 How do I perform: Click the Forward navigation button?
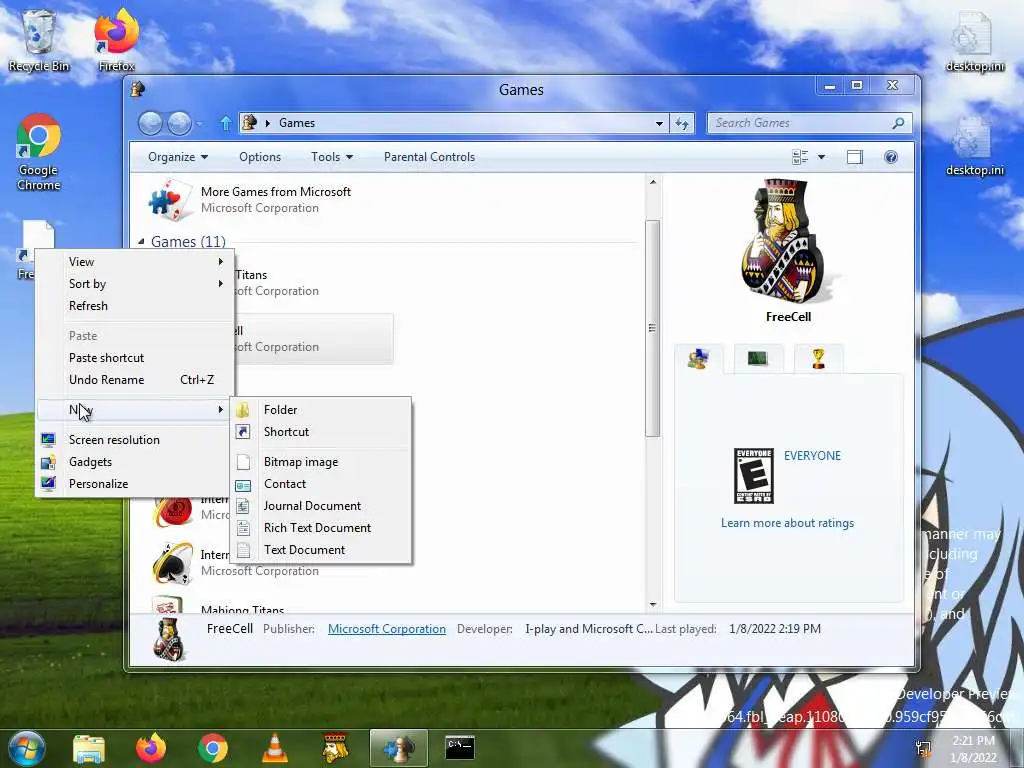[x=179, y=123]
